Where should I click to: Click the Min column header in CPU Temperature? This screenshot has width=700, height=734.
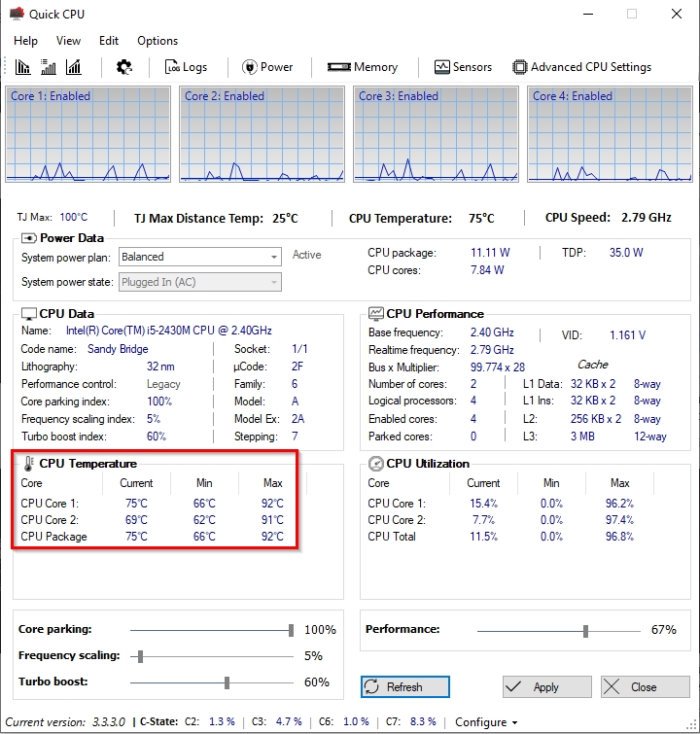(204, 483)
